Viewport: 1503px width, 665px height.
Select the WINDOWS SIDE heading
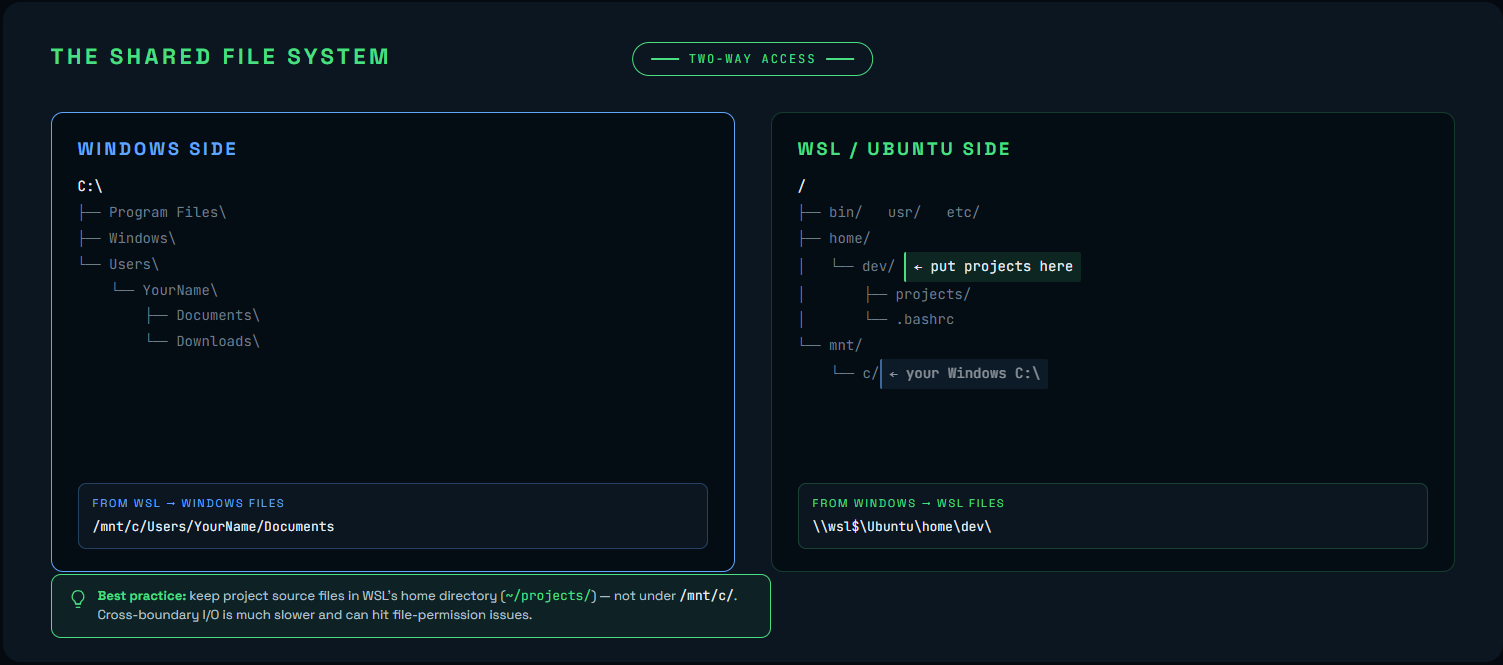157,149
